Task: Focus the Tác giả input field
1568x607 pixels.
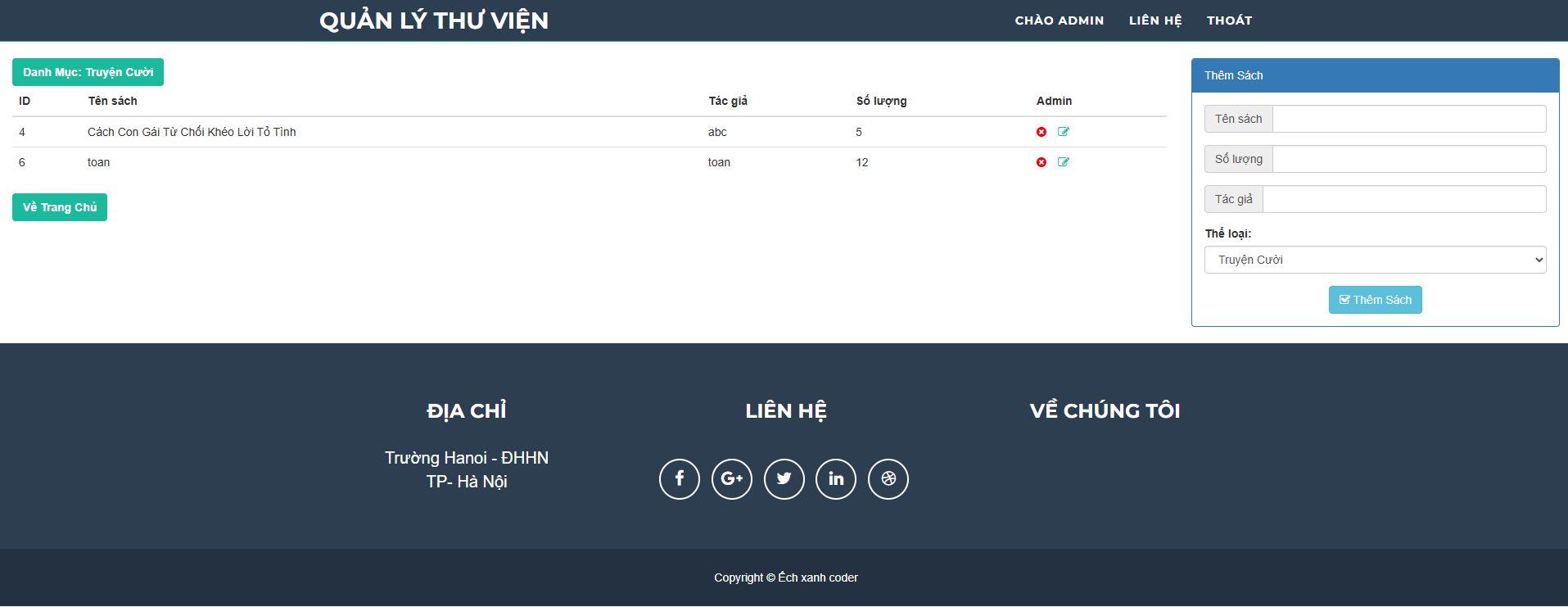Action: [1403, 199]
